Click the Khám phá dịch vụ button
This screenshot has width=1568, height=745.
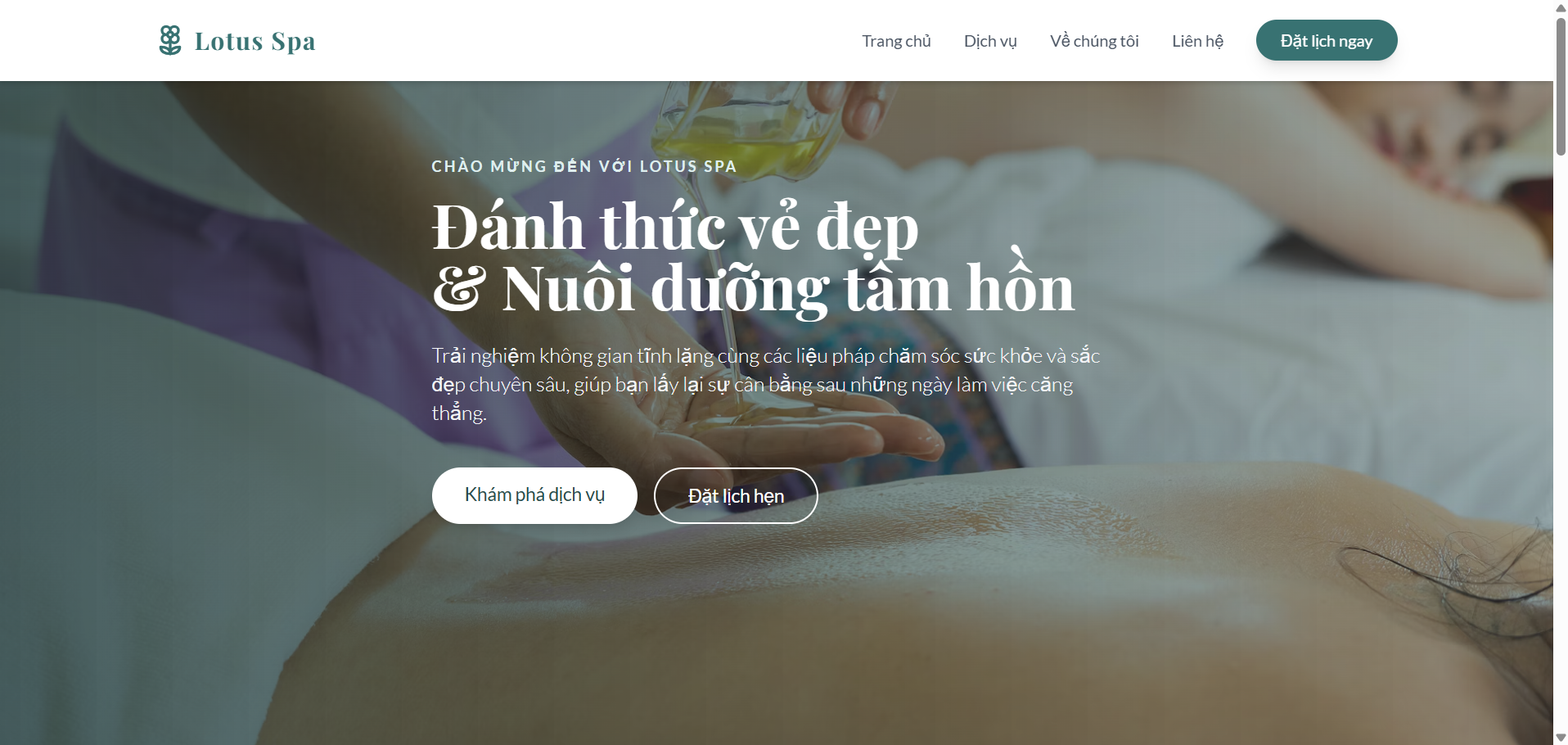point(534,495)
